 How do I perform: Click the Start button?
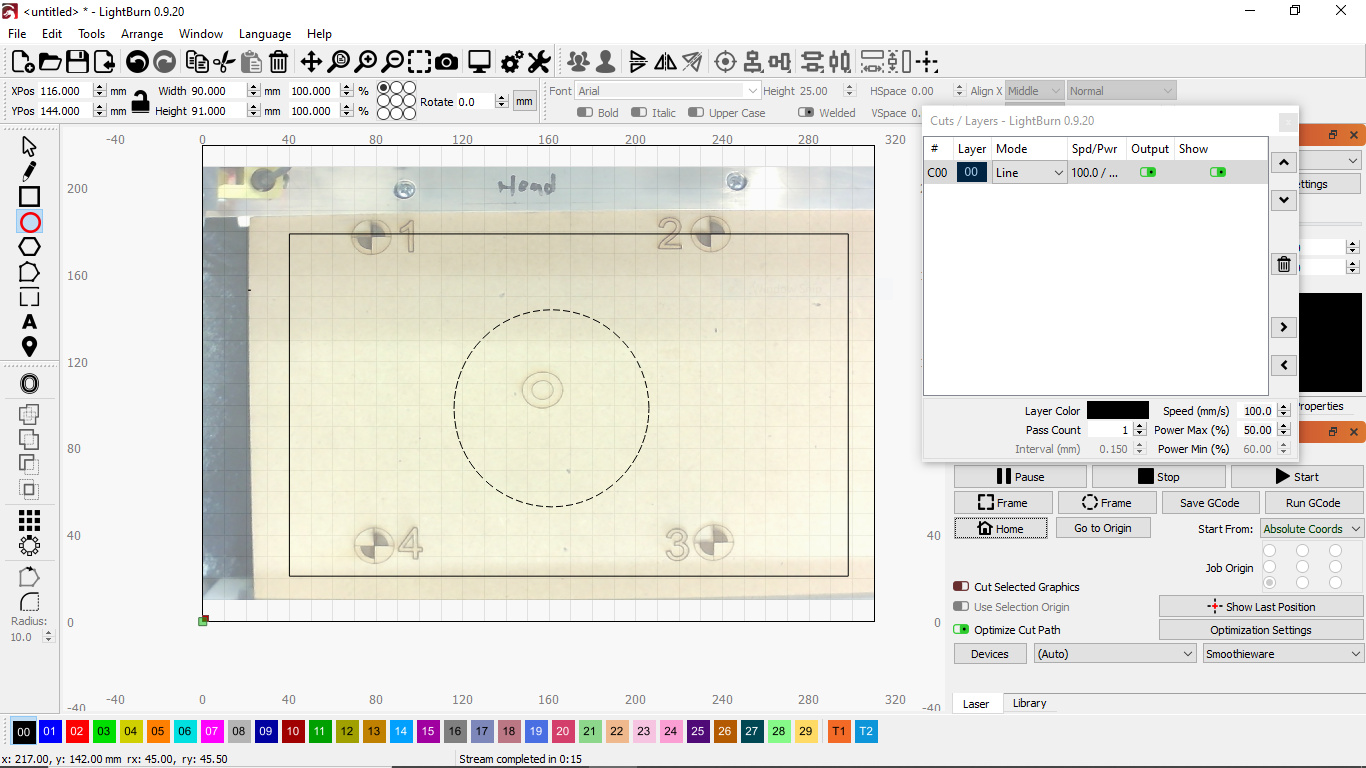click(1296, 477)
